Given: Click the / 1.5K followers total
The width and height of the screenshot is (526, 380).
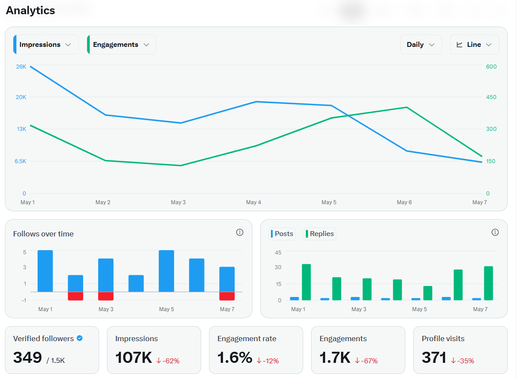Looking at the screenshot, I should pyautogui.click(x=56, y=361).
